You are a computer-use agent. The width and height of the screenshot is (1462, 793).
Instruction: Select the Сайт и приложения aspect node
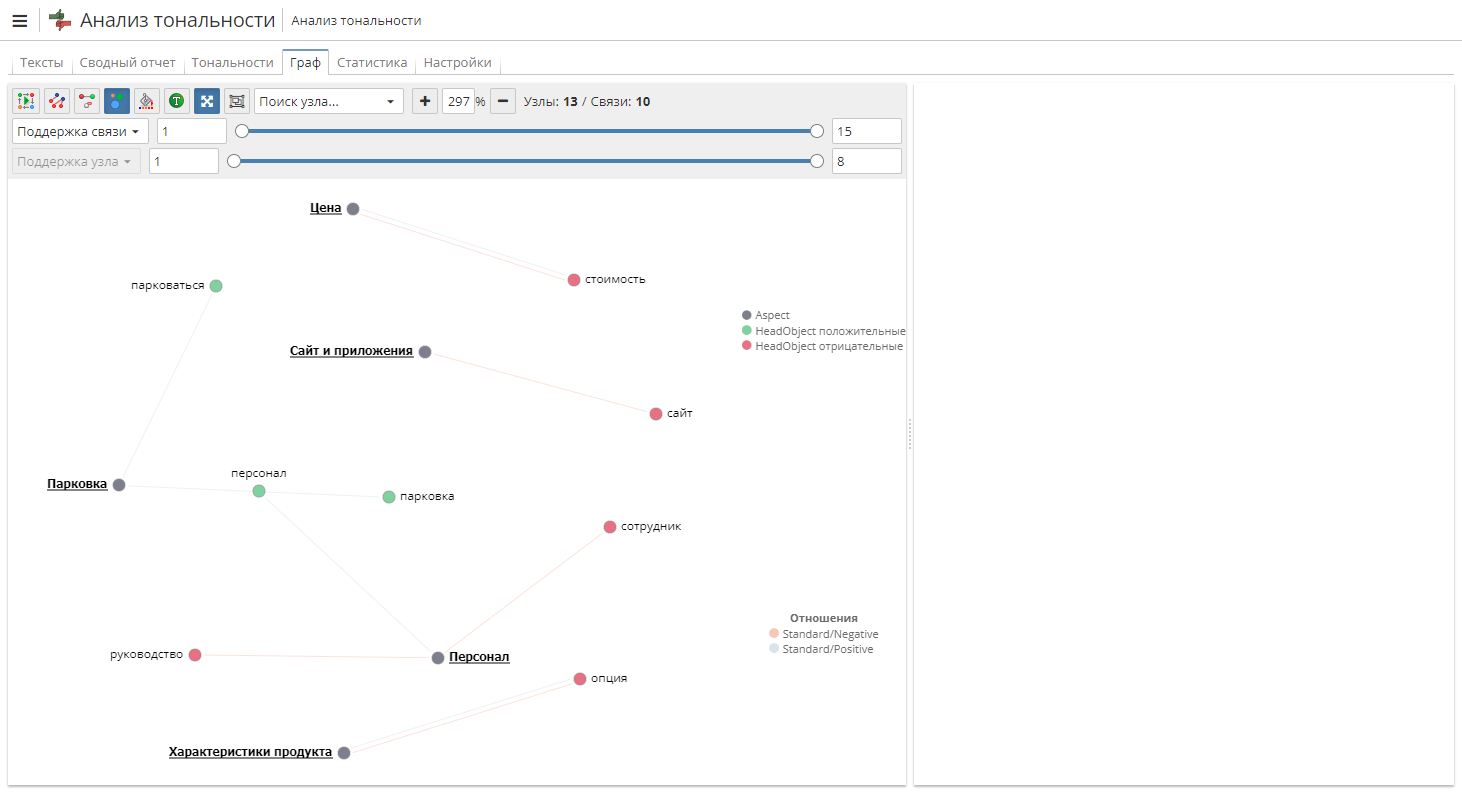tap(425, 352)
